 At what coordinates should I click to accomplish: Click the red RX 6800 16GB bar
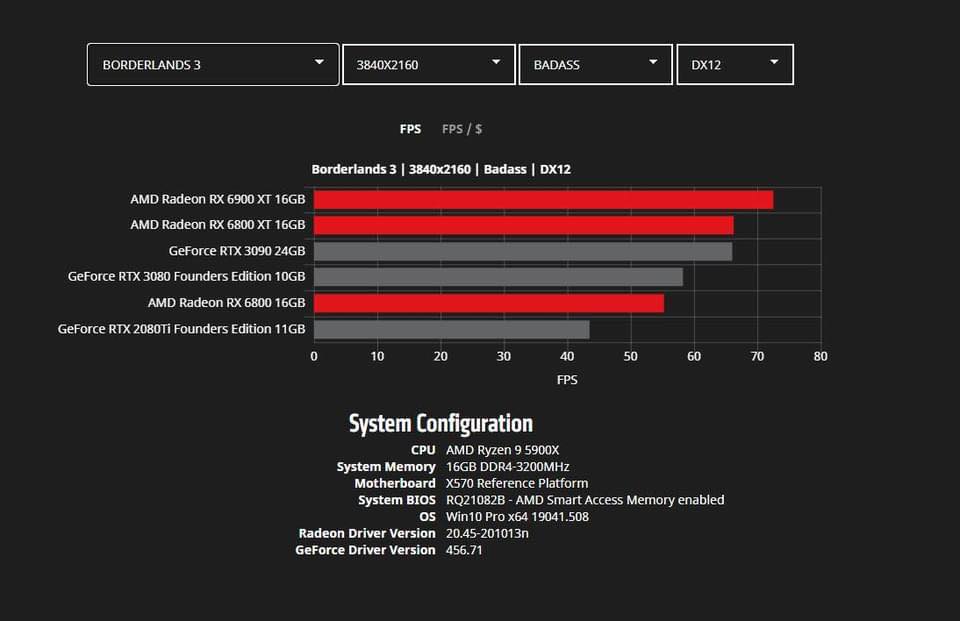point(489,303)
